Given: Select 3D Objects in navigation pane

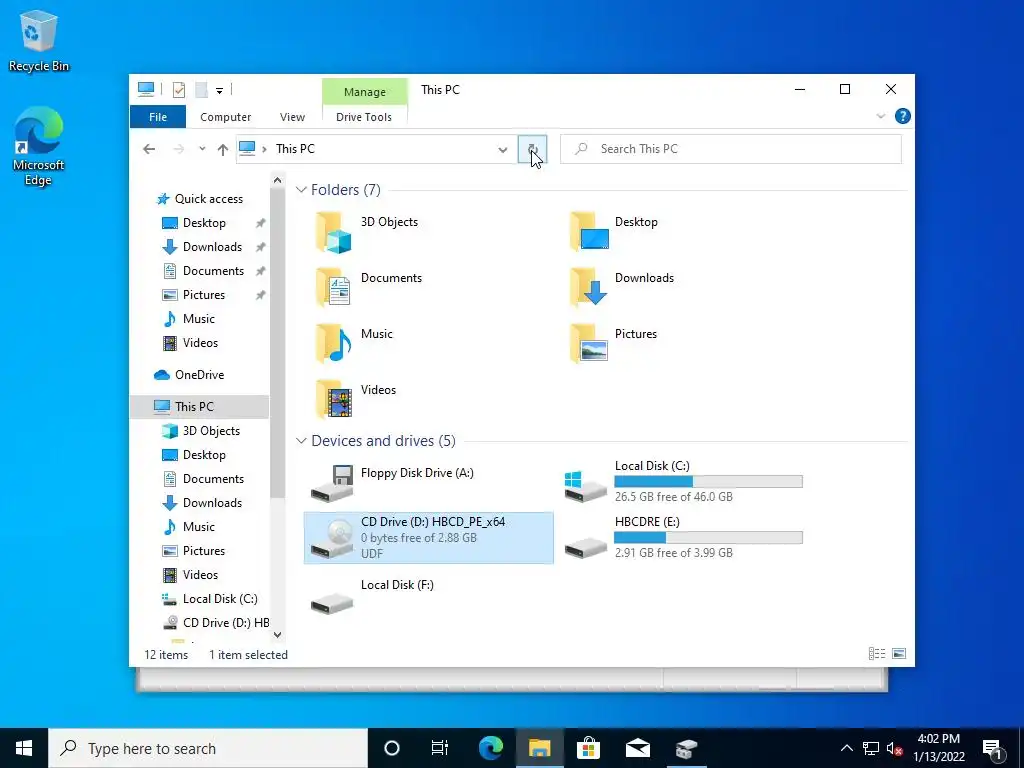Looking at the screenshot, I should 200,430.
